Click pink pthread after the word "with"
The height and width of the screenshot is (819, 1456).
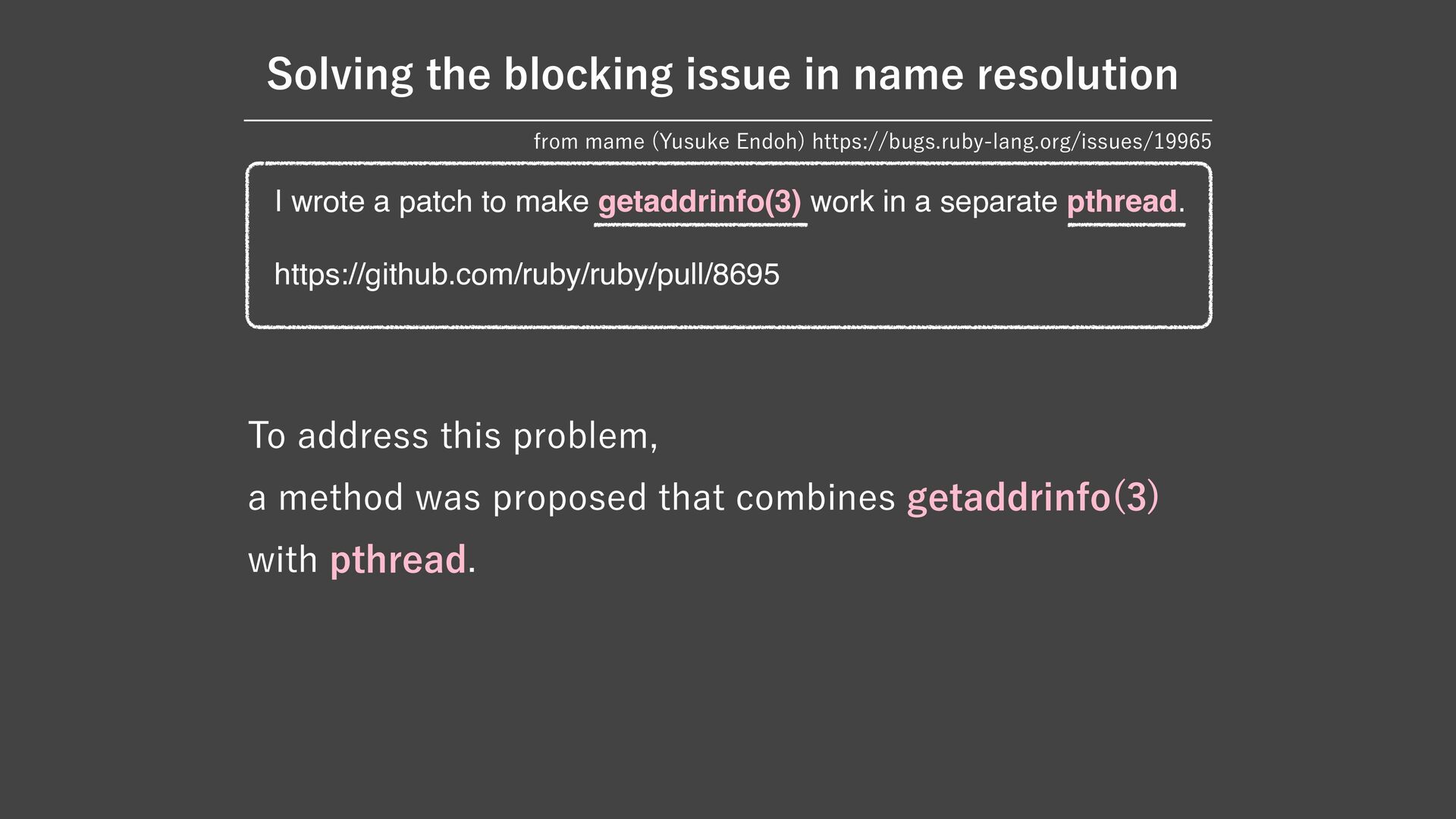(397, 560)
